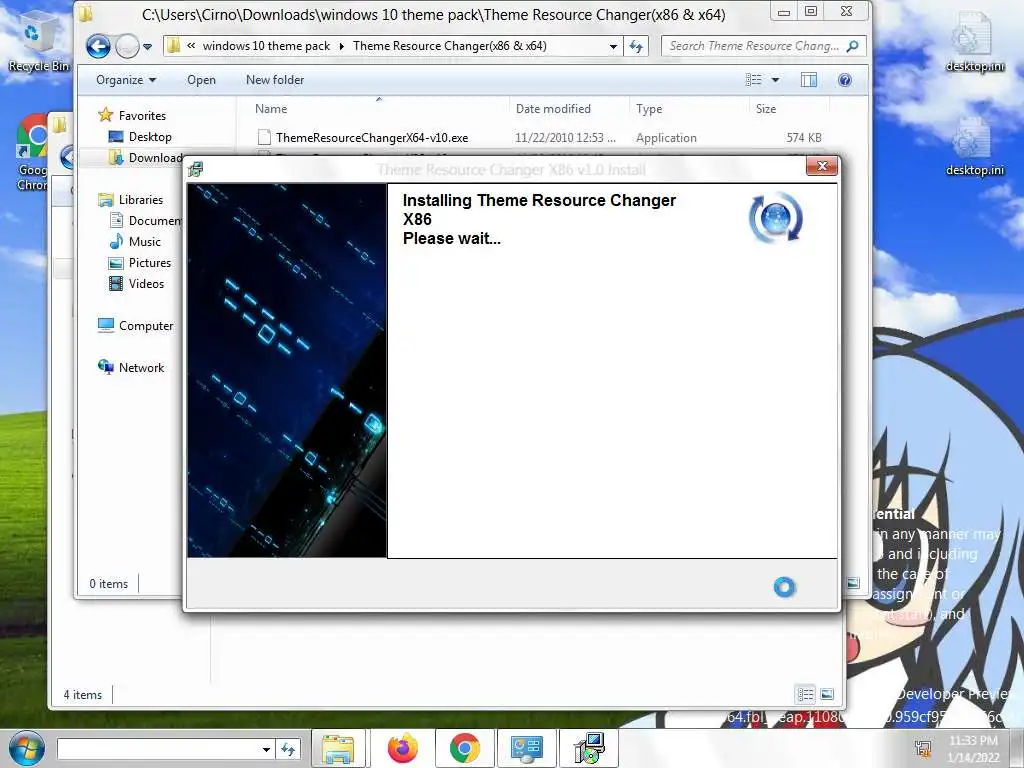The width and height of the screenshot is (1024, 768).
Task: Switch to installer taskbar icon
Action: [589, 748]
